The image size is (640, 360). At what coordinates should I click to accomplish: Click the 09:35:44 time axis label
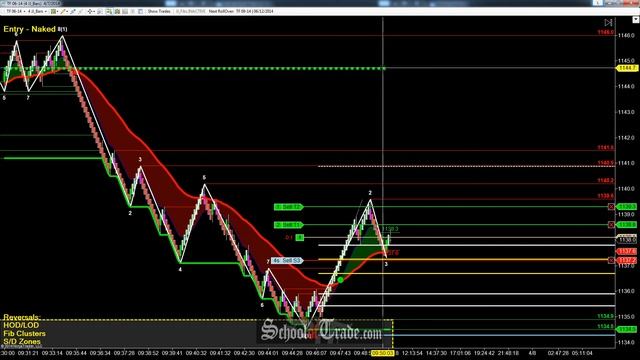click(x=77, y=353)
